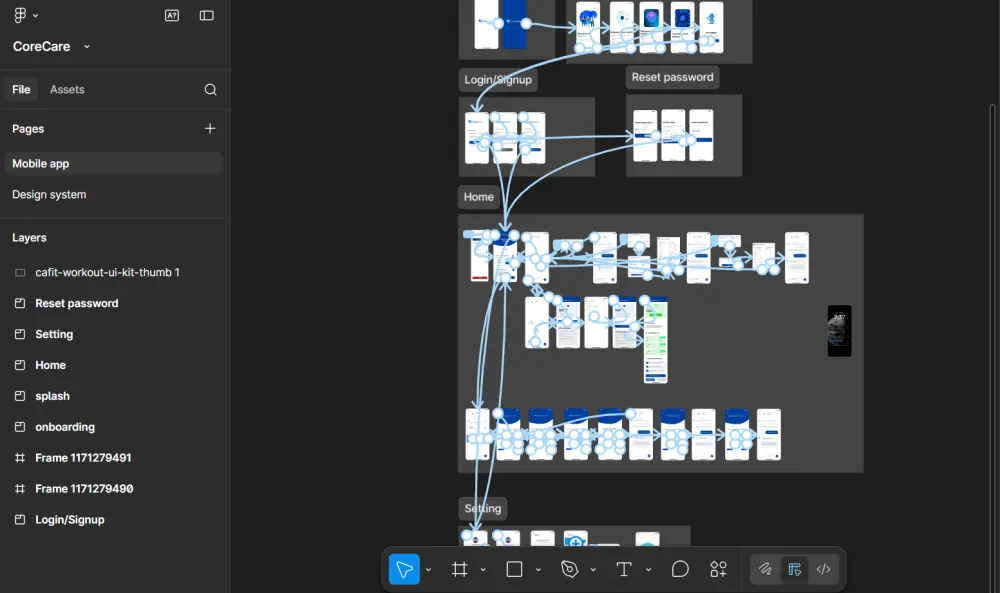Click the image icon of cafit-workout layer
This screenshot has height=593, width=1000.
point(20,272)
